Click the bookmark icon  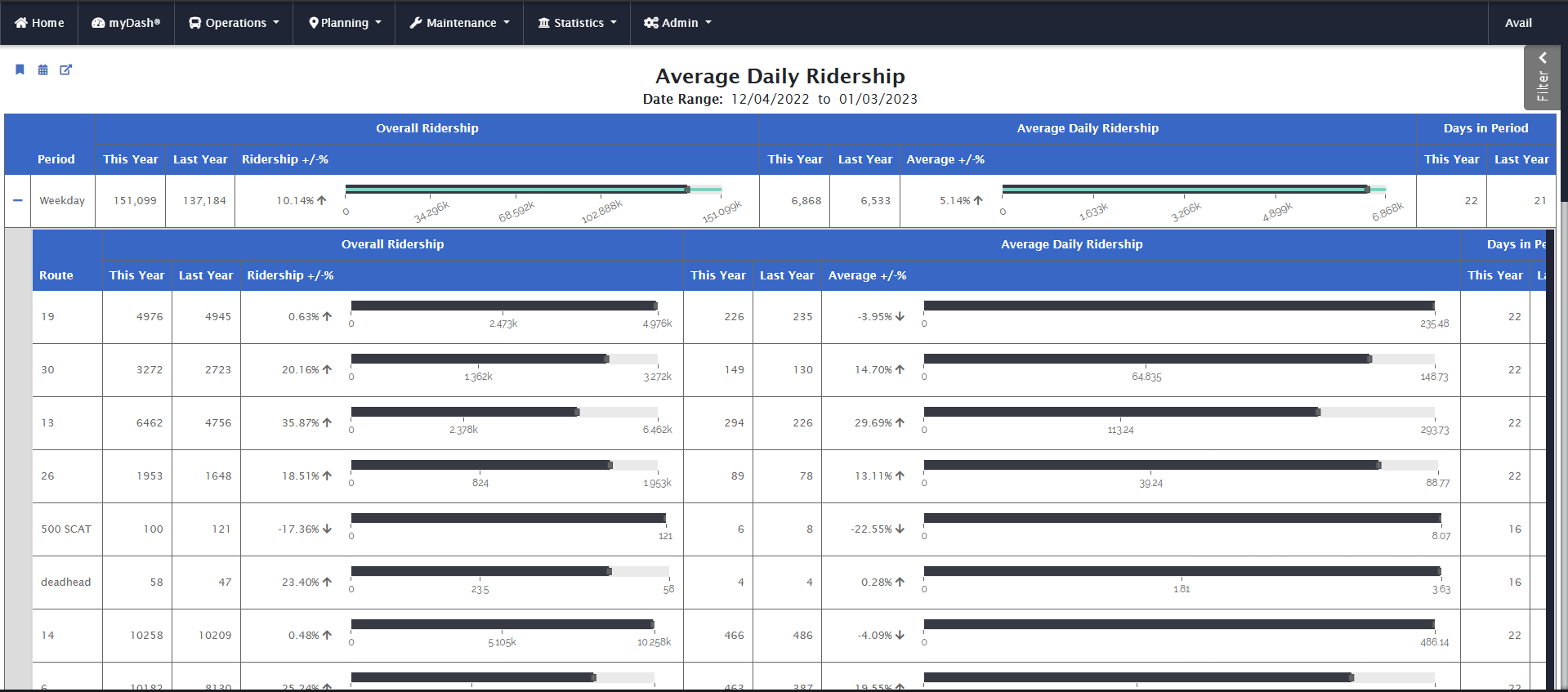(x=20, y=69)
